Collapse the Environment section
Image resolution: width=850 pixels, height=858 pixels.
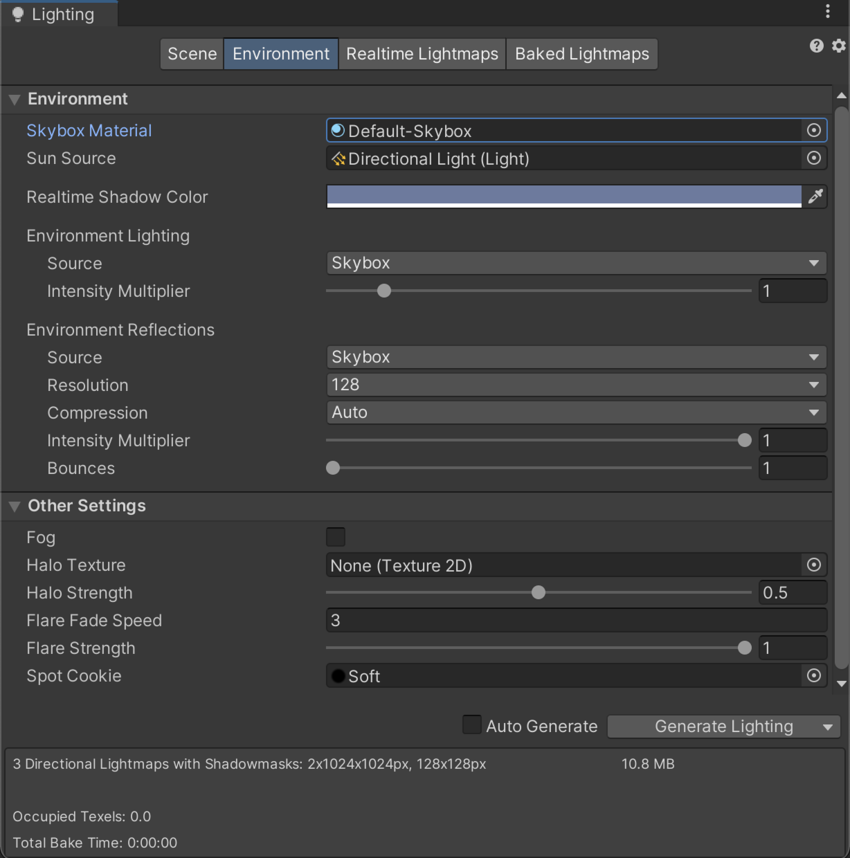pos(15,100)
